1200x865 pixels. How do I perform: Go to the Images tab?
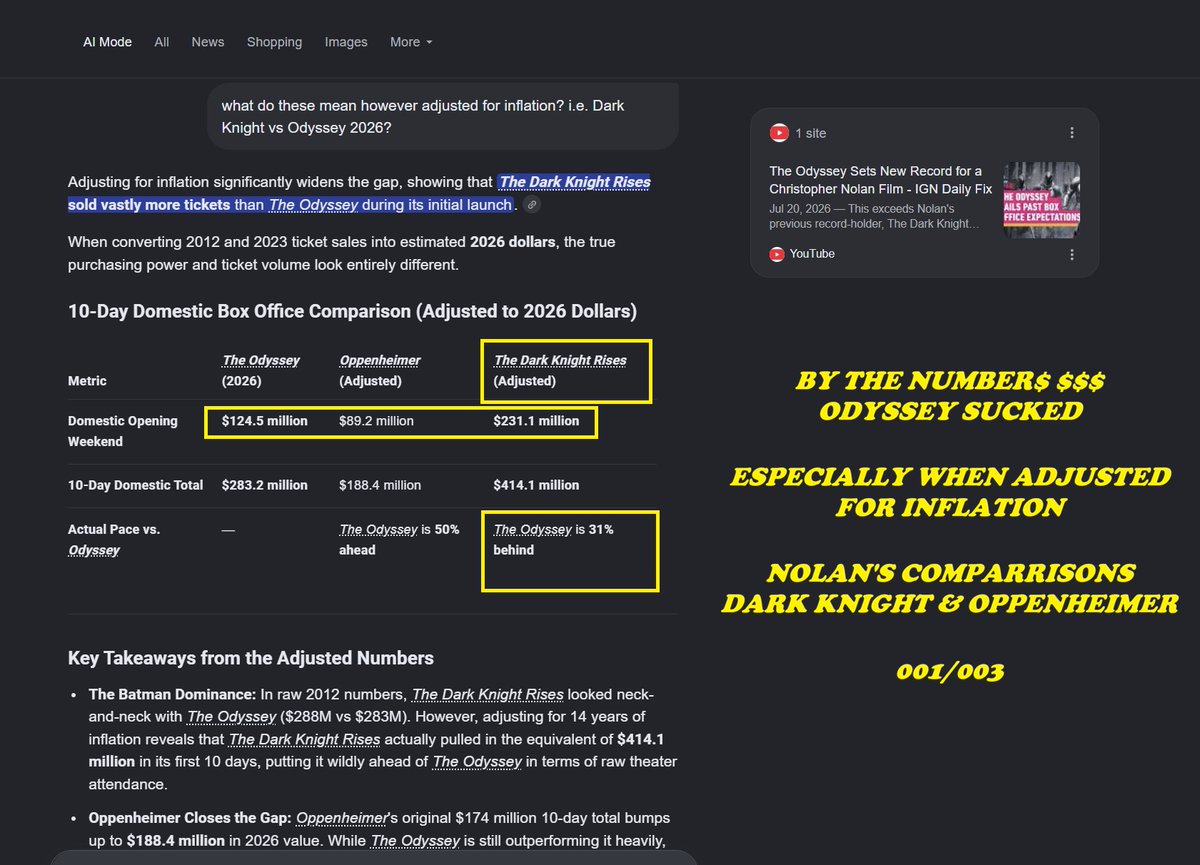346,42
